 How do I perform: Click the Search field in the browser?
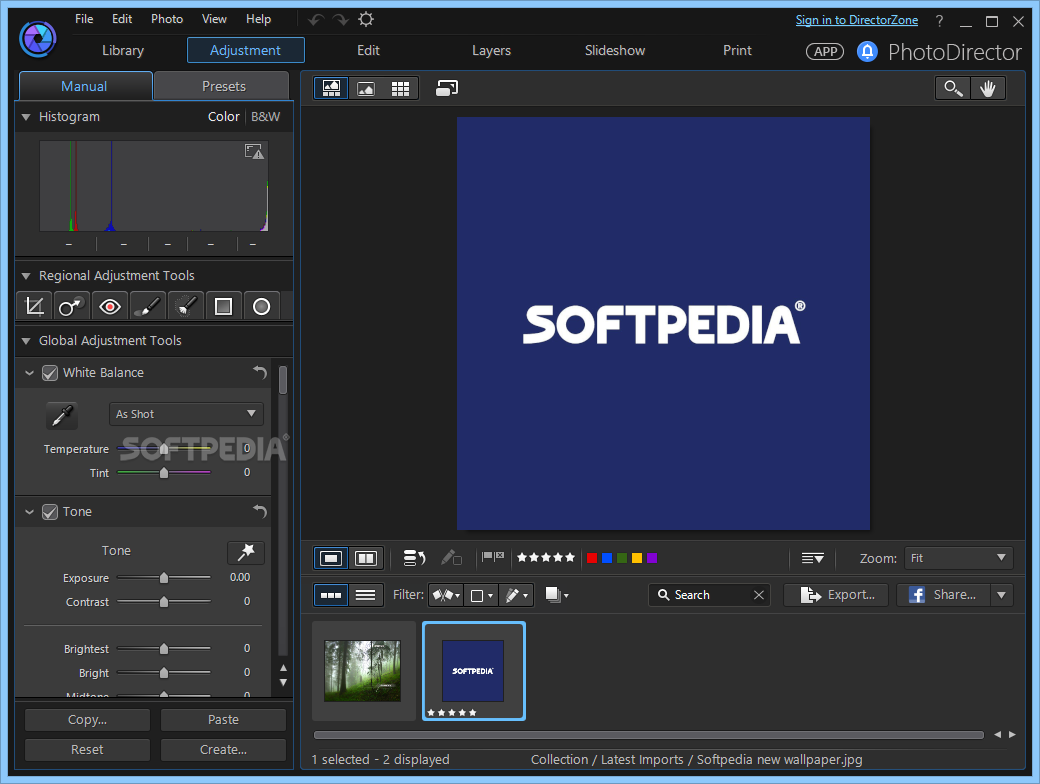tap(709, 595)
